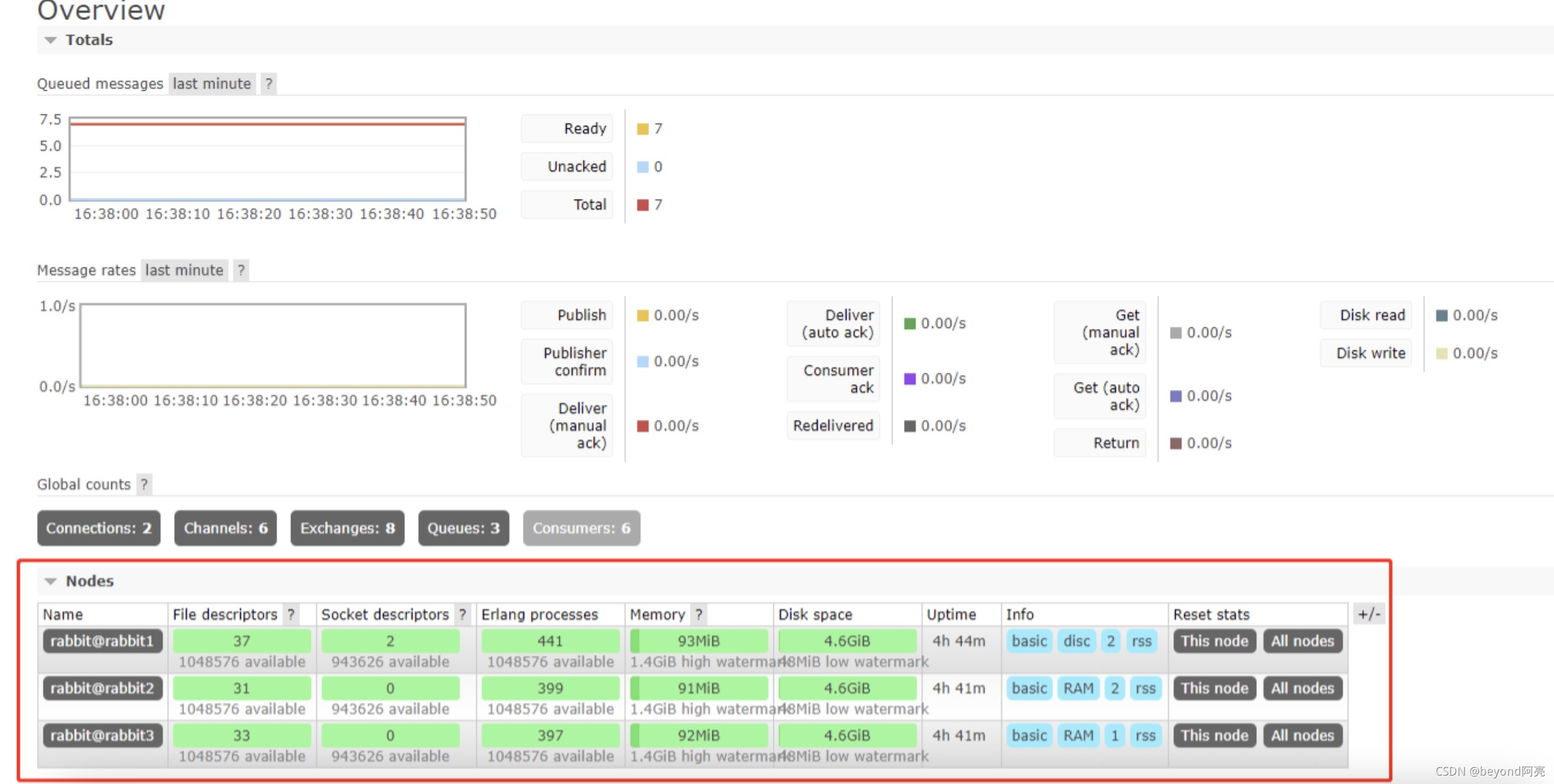
Task: Click rabbit1 memory bar showing 93MiB
Action: tap(698, 641)
